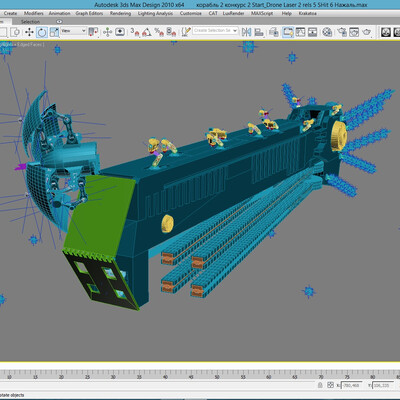Open the Material Editor
This screenshot has height=400, width=400.
327,32
